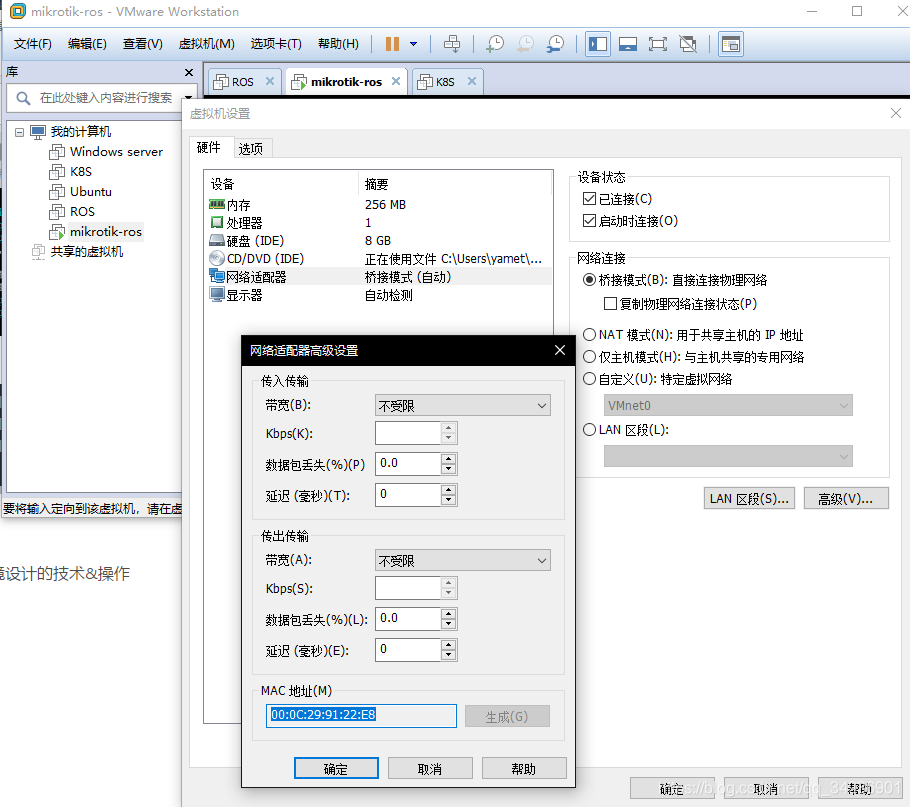
Task: Open the 查看(V) menu
Action: [143, 44]
